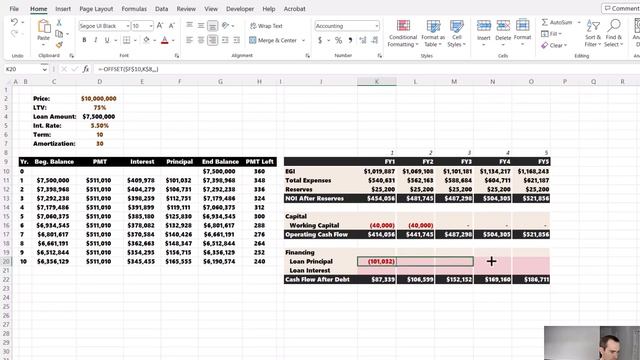Viewport: 640px width, 360px height.
Task: Open Sort & Filter menu
Action: pos(593,33)
